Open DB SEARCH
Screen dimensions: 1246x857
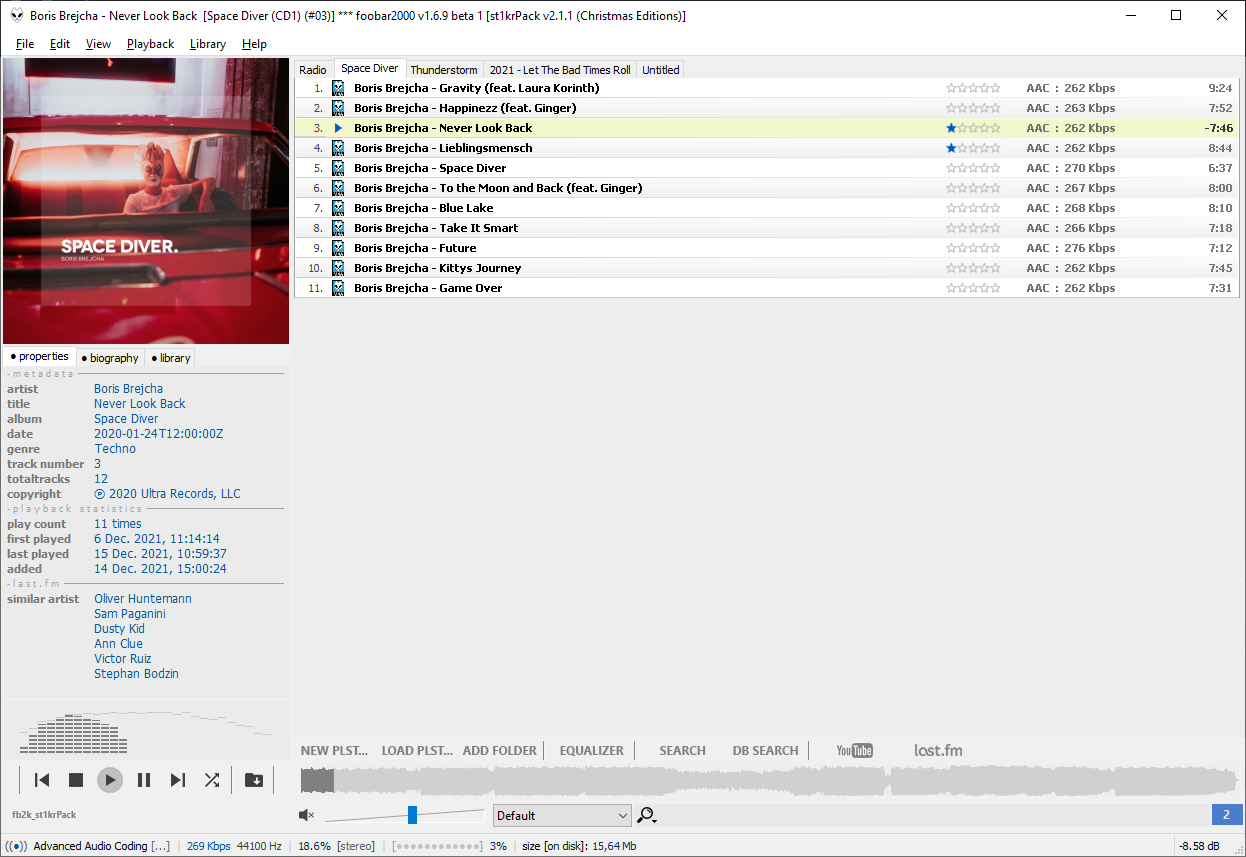click(765, 751)
